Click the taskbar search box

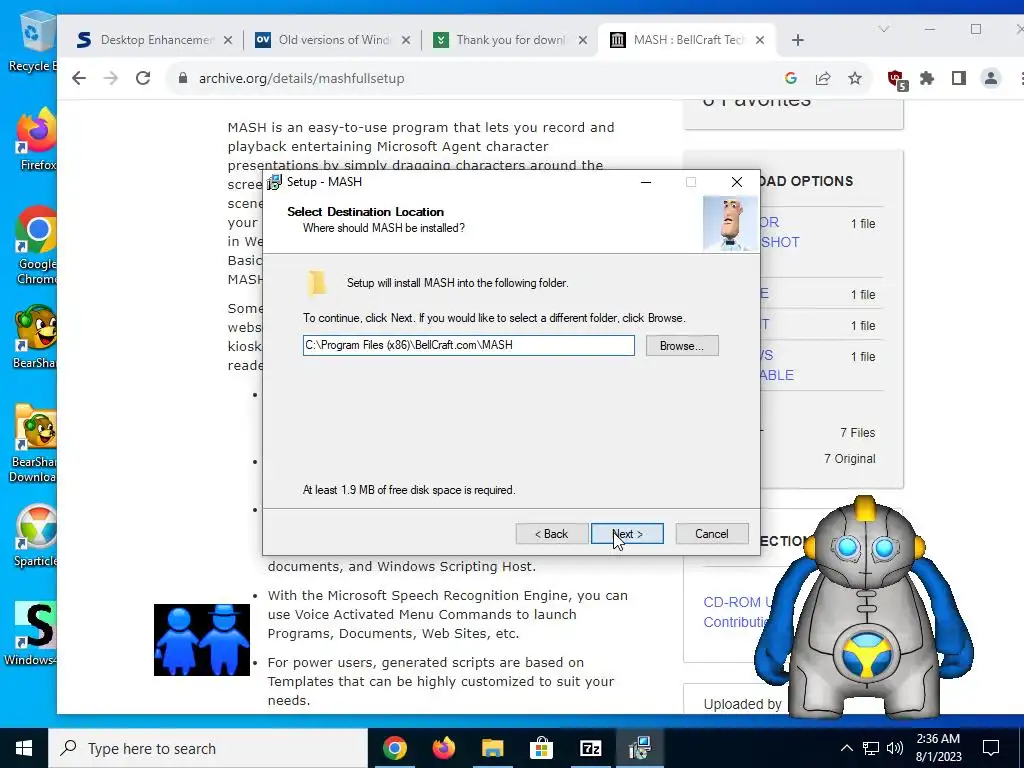(208, 748)
